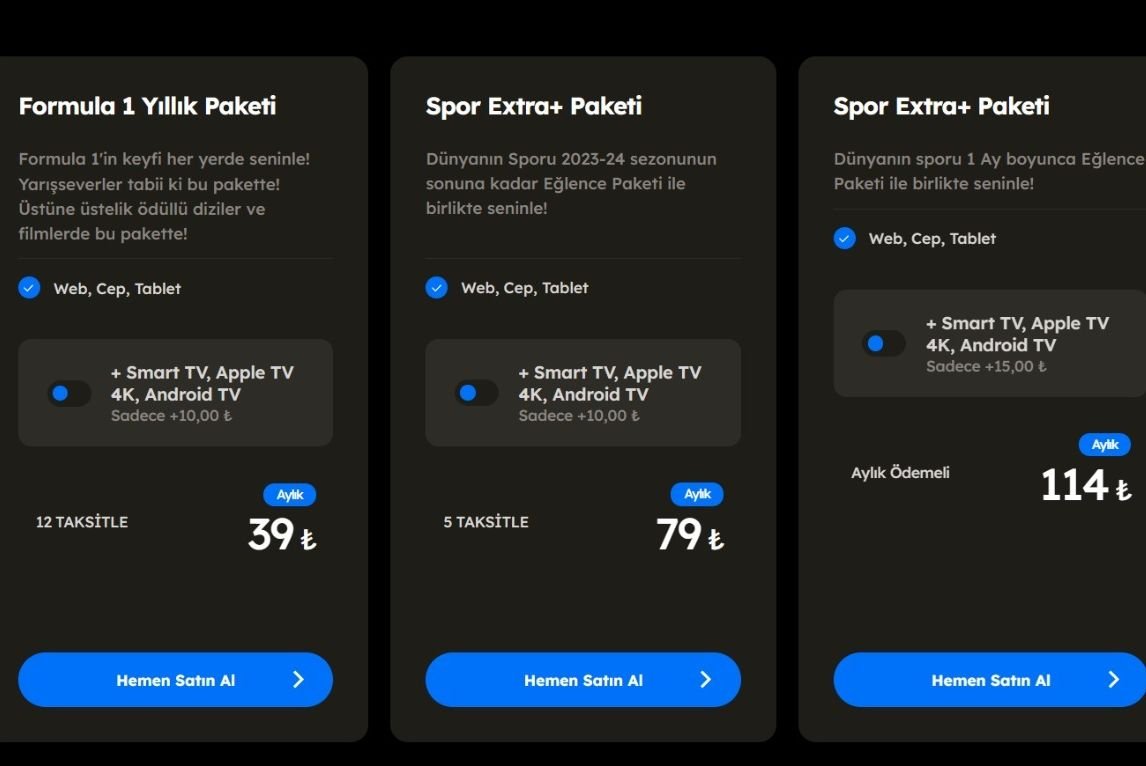Enable Smart TV add-on for Formula 1 package
The width and height of the screenshot is (1146, 766).
68,393
